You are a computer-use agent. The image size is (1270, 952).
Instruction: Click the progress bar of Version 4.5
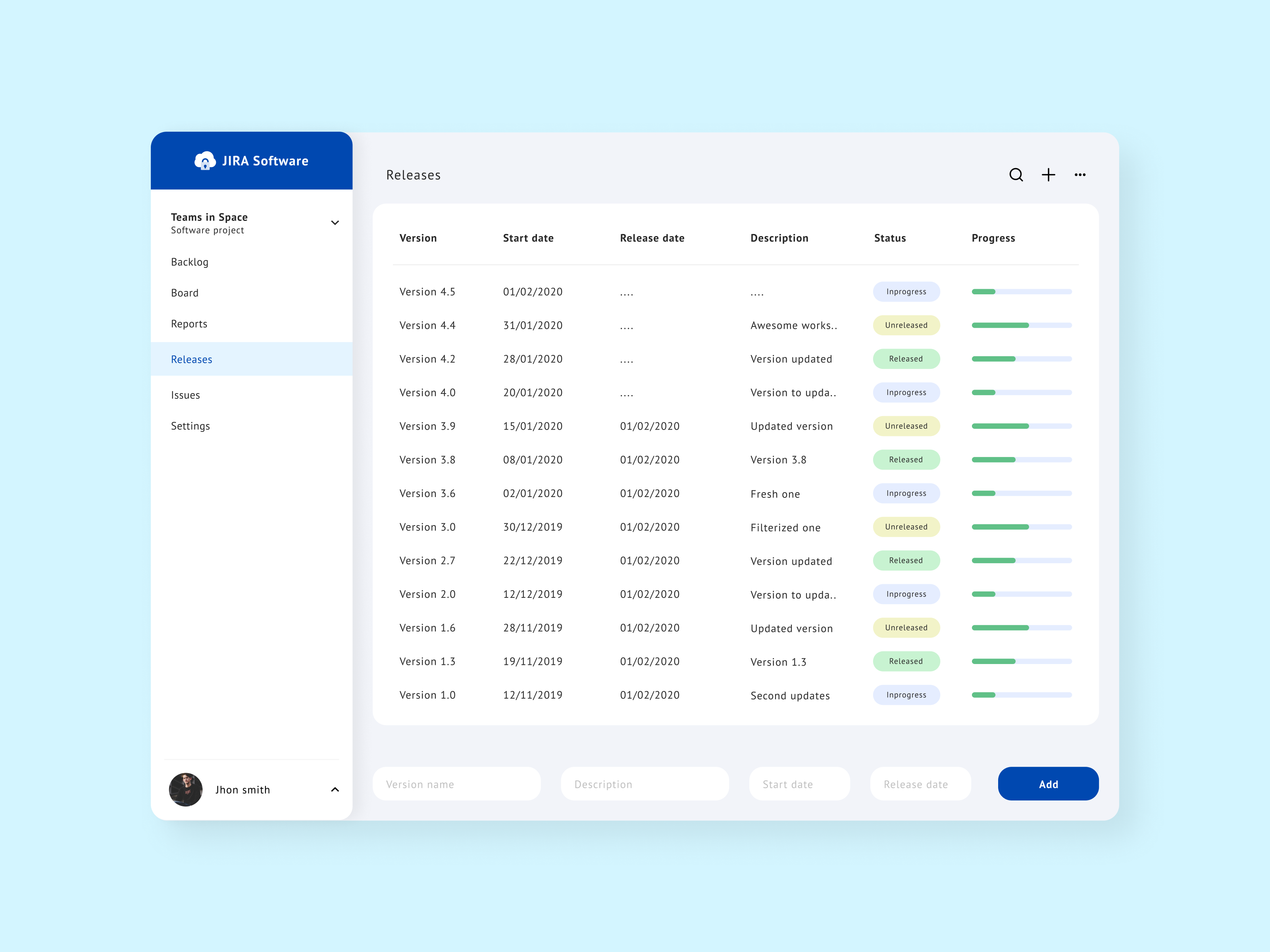[x=1022, y=292]
